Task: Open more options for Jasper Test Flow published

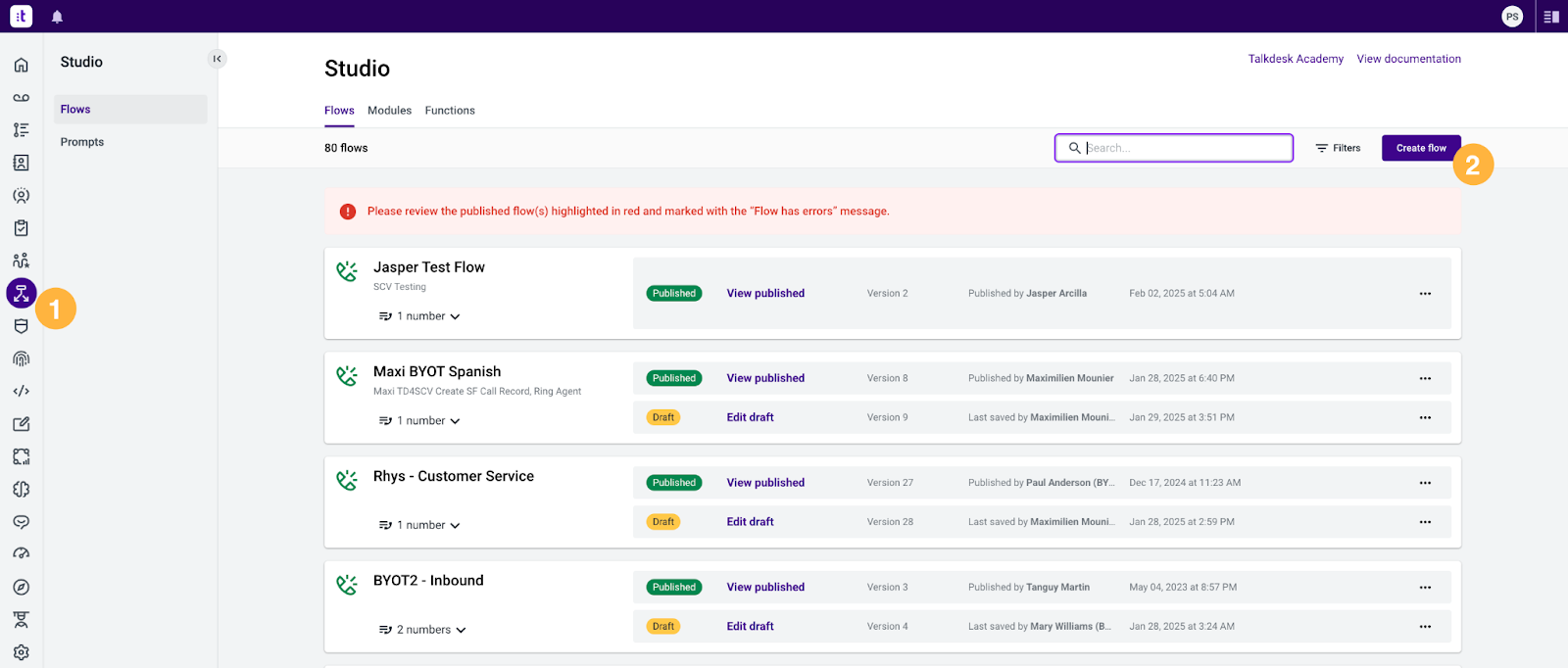Action: pos(1425,294)
